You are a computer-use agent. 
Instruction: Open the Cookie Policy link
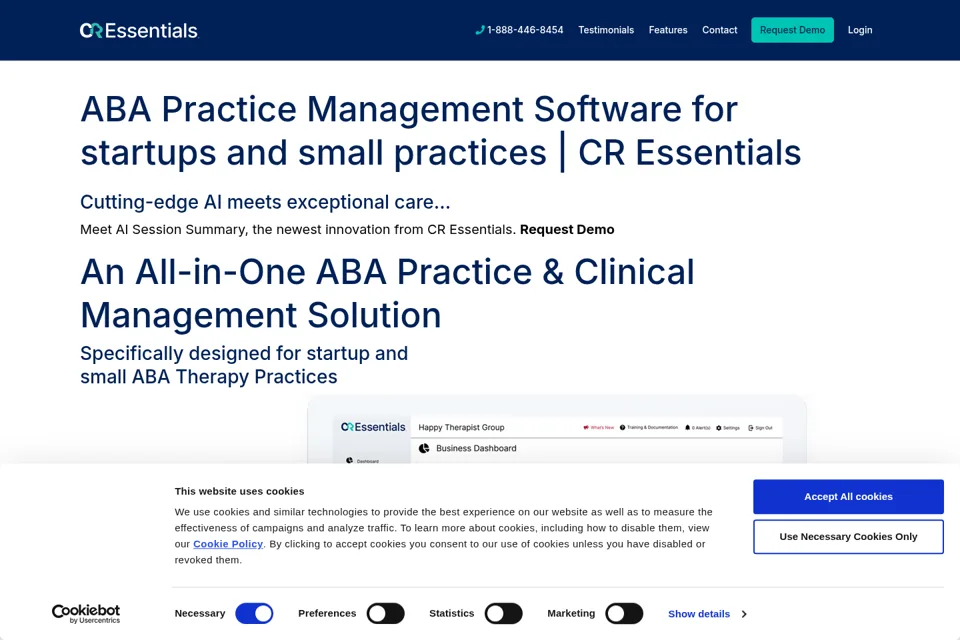coord(228,544)
